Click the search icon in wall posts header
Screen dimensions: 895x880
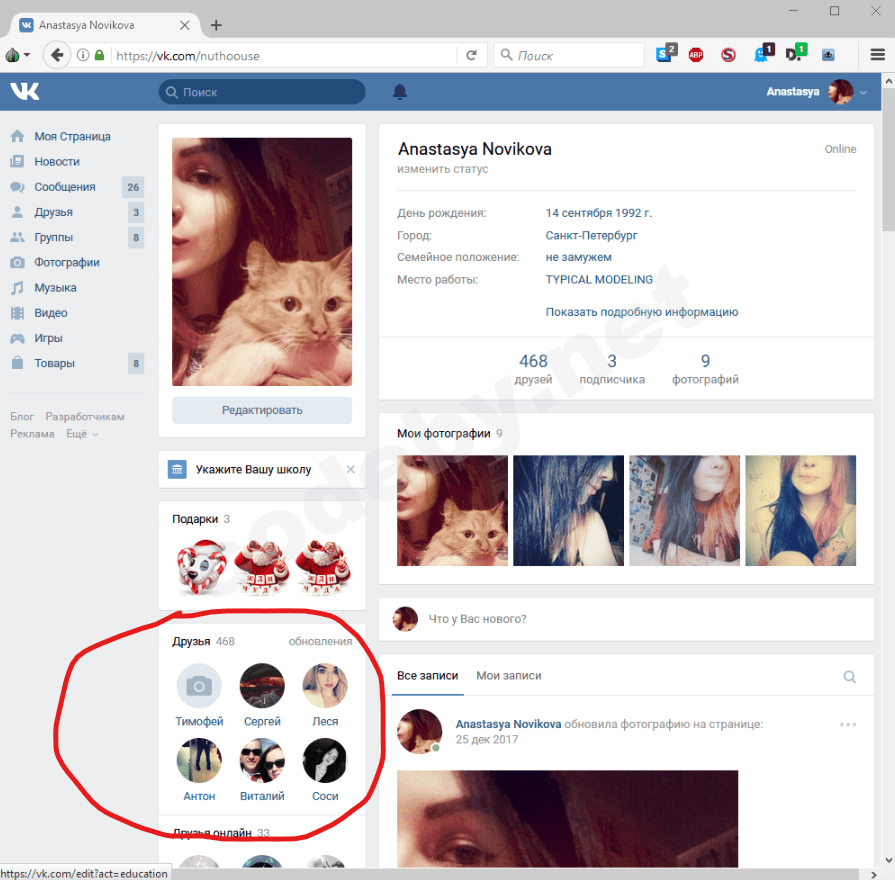849,676
